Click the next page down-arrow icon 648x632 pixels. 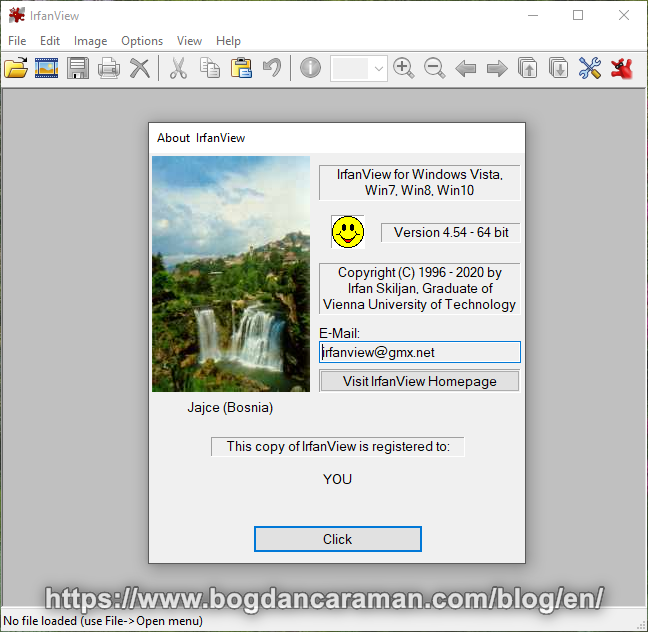[559, 68]
